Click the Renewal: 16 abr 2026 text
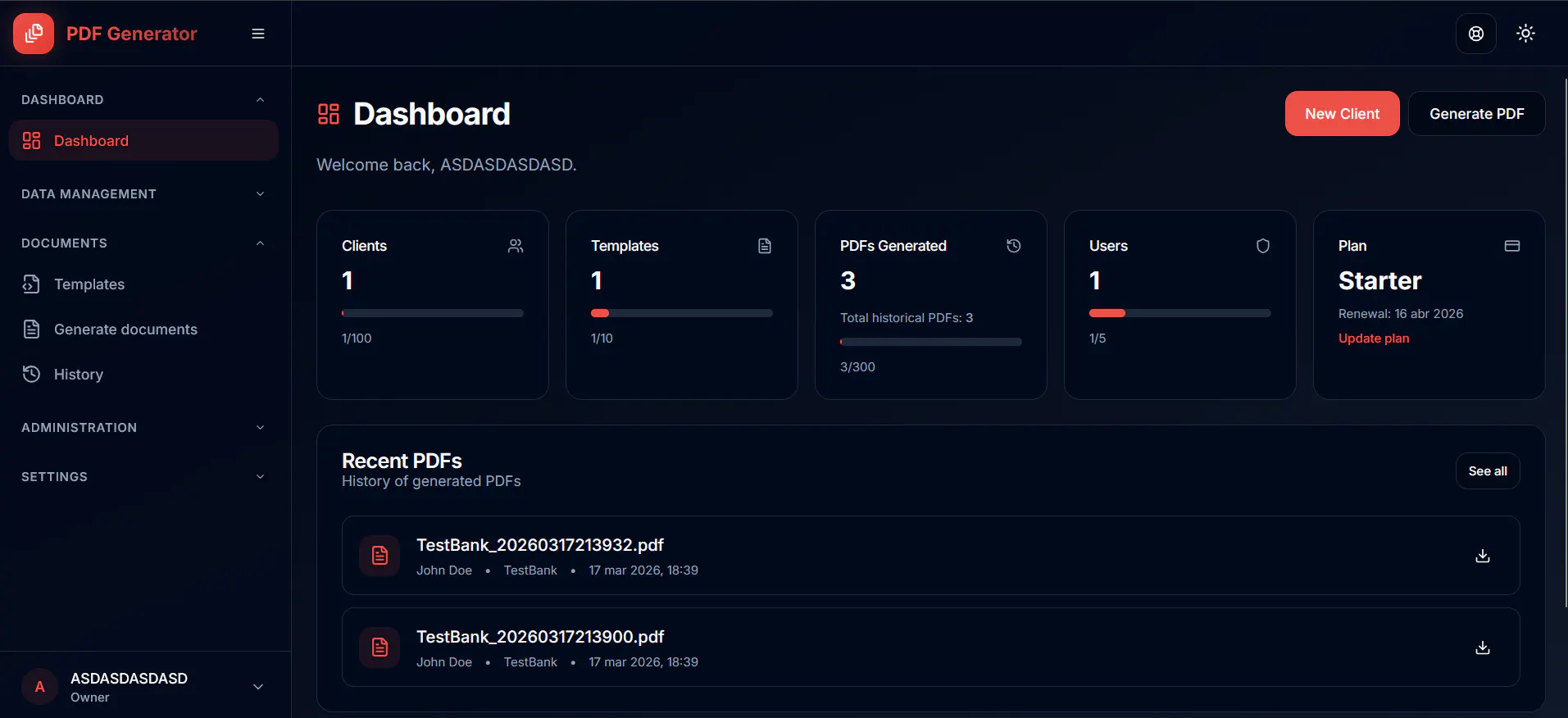The image size is (1568, 718). click(1401, 314)
